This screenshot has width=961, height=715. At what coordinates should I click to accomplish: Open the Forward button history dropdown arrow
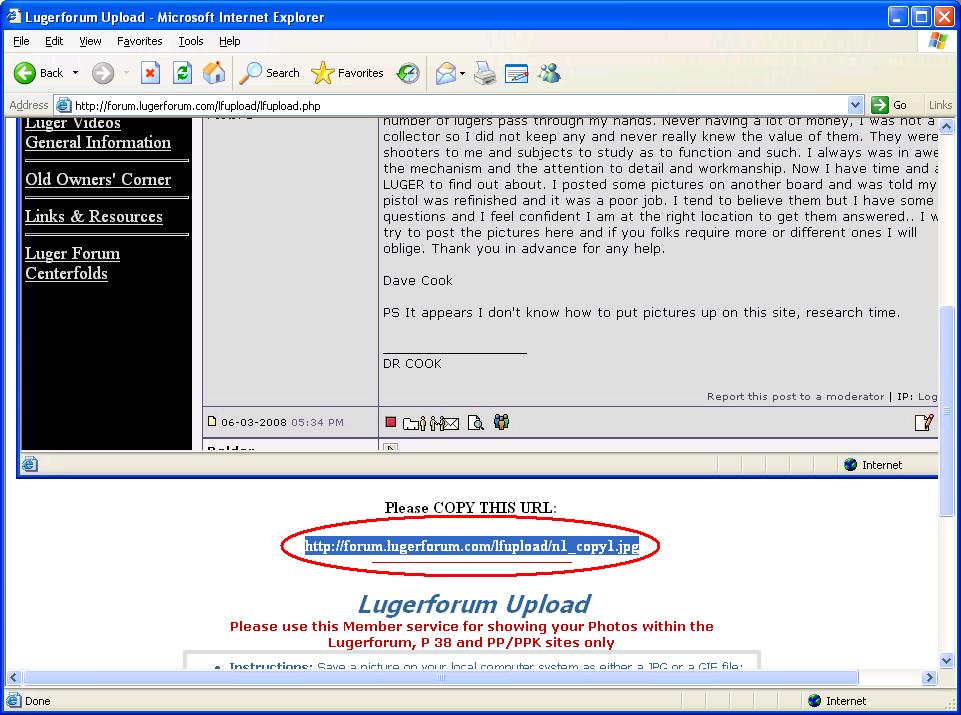coord(126,73)
